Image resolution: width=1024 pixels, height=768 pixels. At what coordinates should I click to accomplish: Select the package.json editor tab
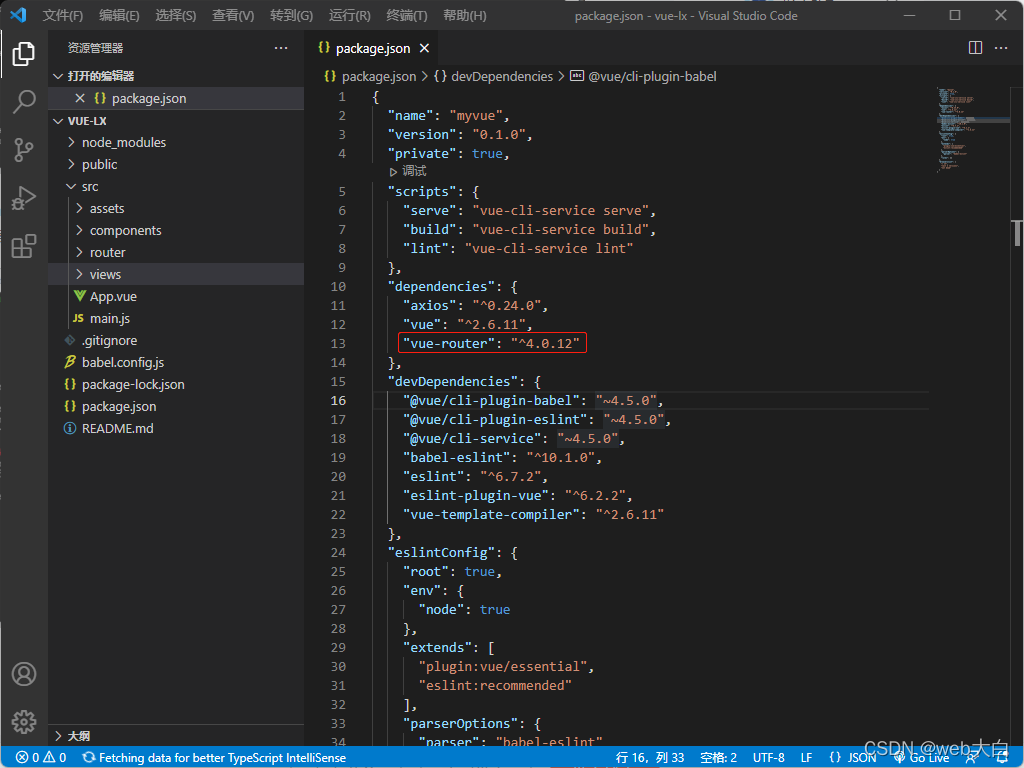[x=373, y=48]
